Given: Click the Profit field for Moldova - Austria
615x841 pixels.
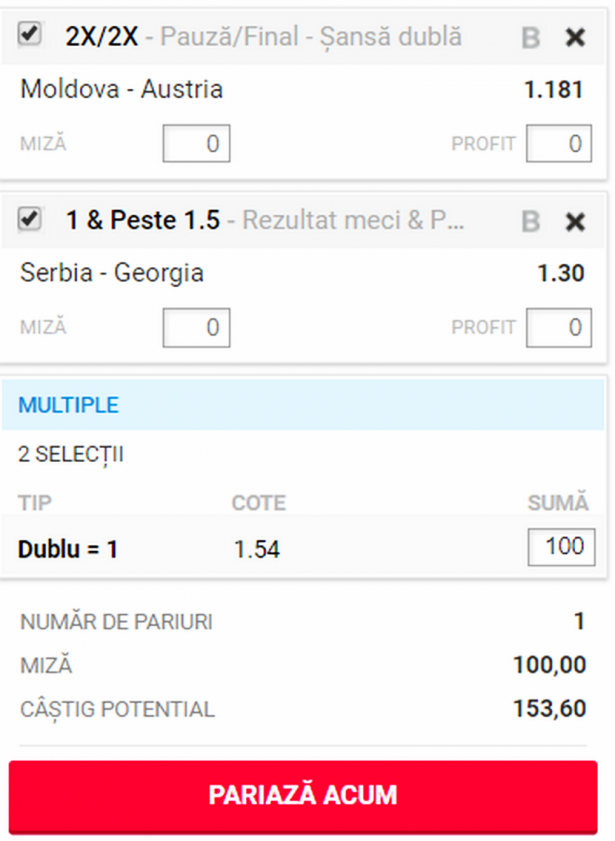Looking at the screenshot, I should [x=559, y=143].
